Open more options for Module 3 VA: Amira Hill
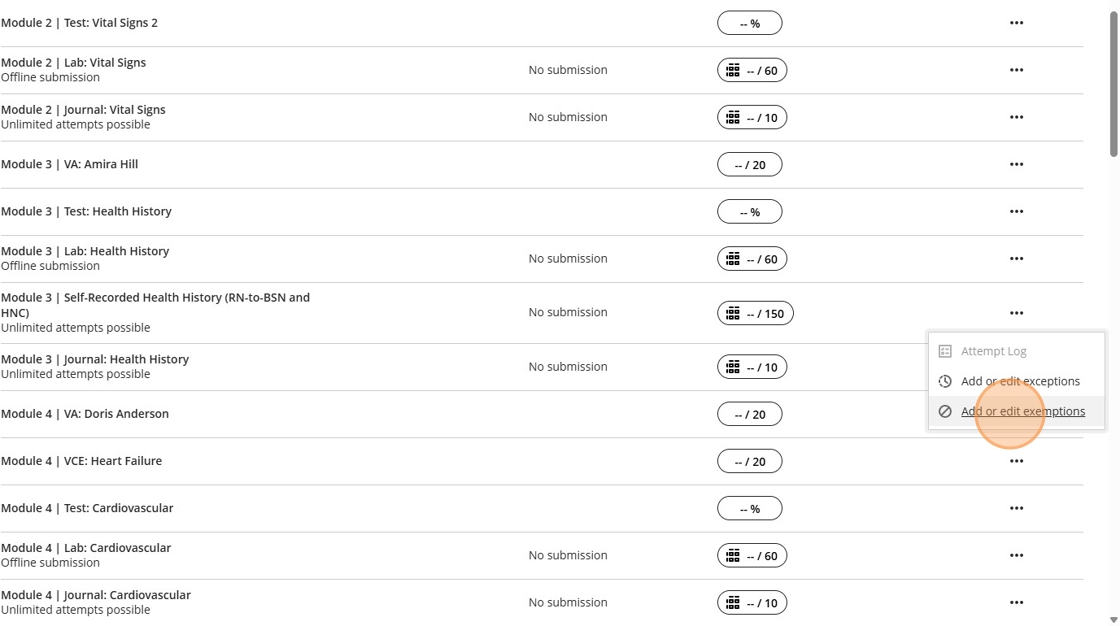This screenshot has height=626, width=1120. tap(1016, 164)
